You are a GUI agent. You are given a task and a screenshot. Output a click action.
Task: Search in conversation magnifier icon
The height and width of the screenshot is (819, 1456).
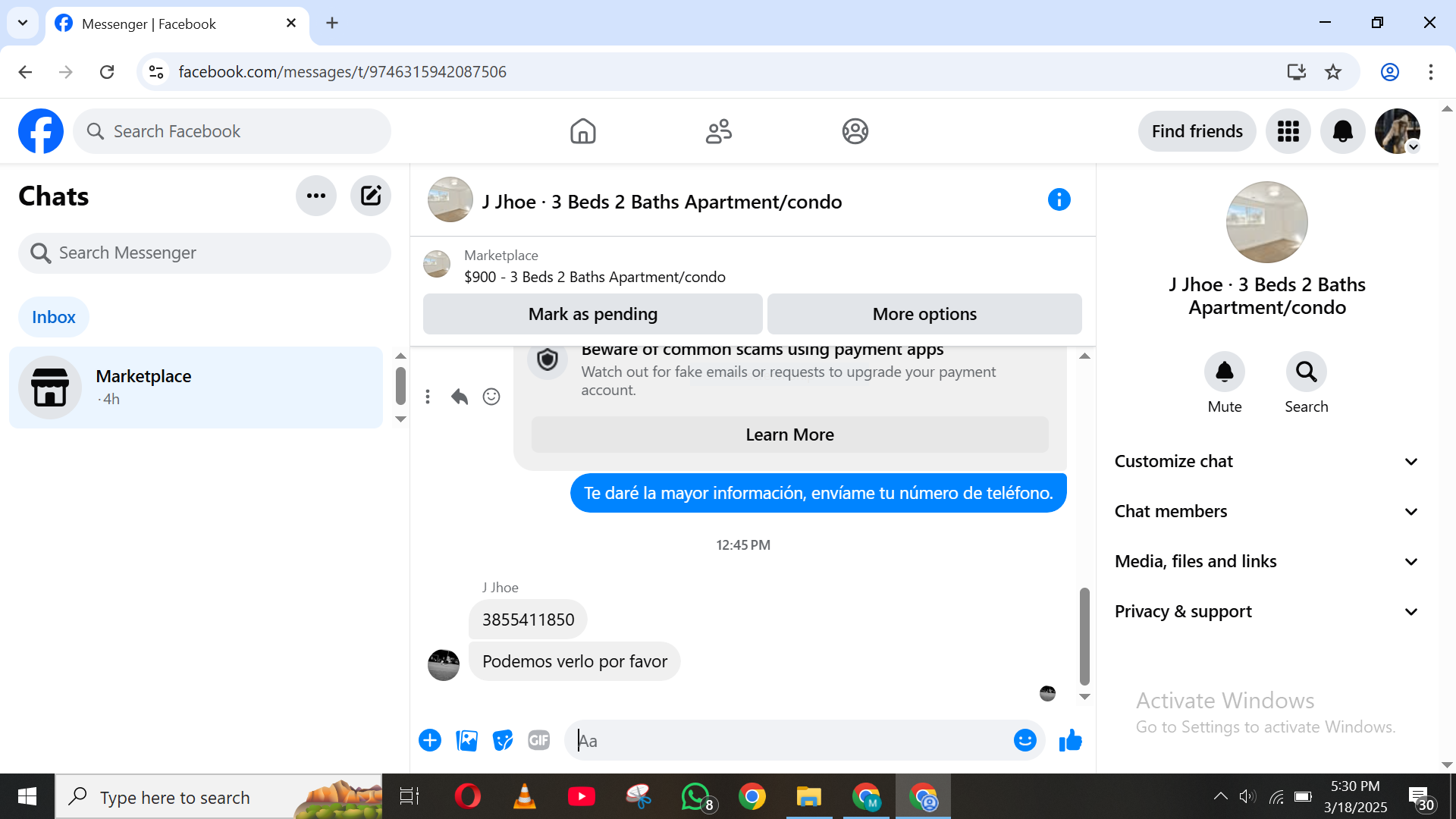pyautogui.click(x=1306, y=372)
